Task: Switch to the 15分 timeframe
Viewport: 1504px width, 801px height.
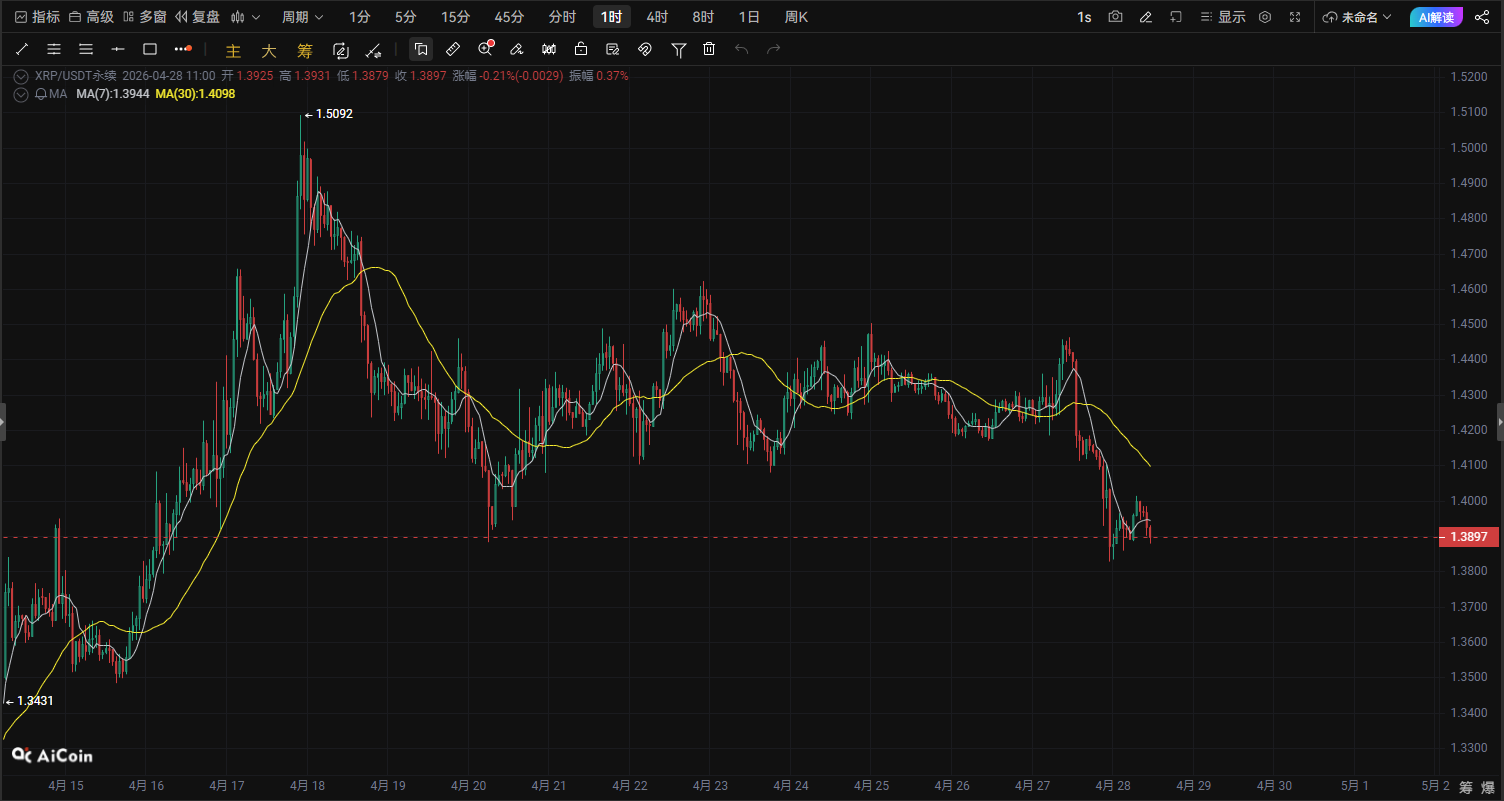Action: (x=455, y=17)
